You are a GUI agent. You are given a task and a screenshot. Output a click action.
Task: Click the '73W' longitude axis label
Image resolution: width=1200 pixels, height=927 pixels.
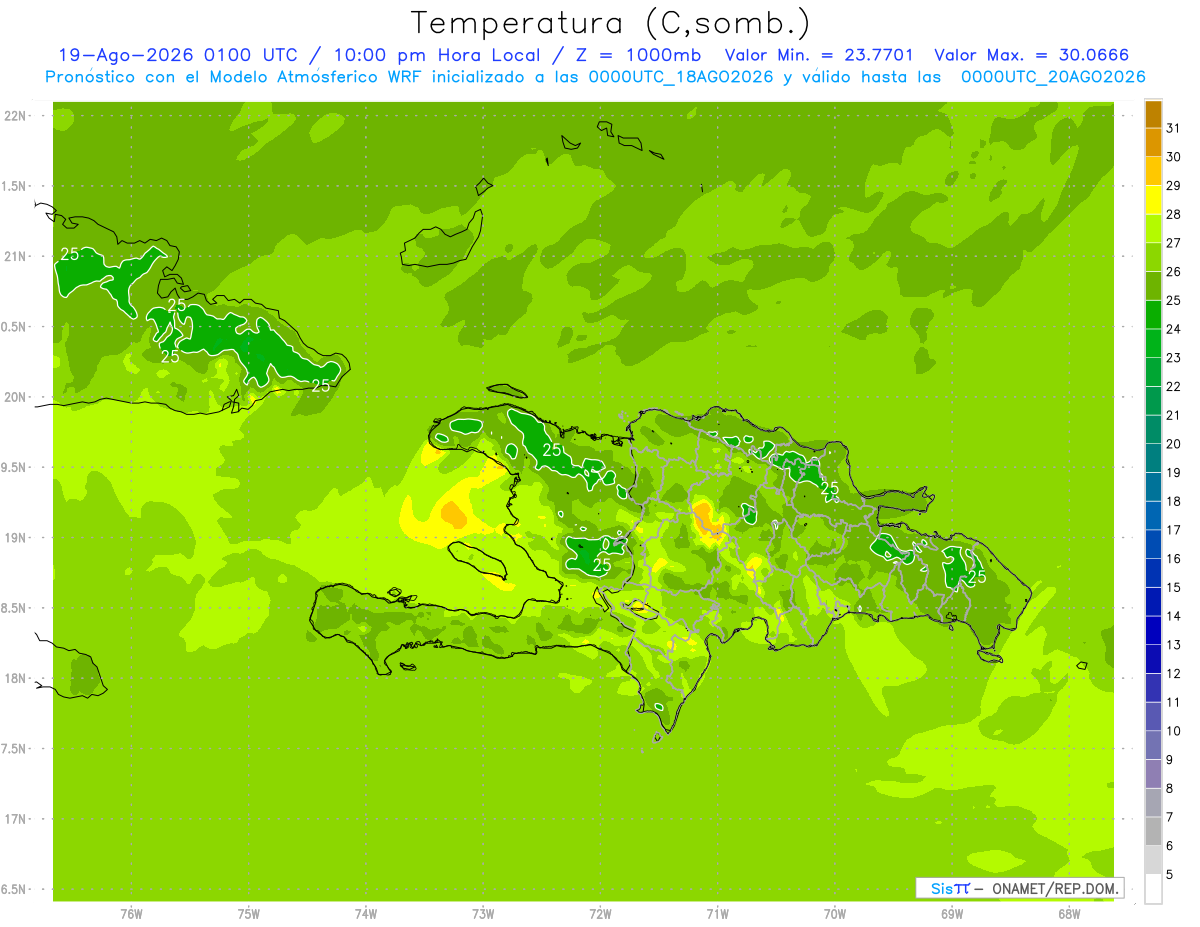tap(483, 914)
